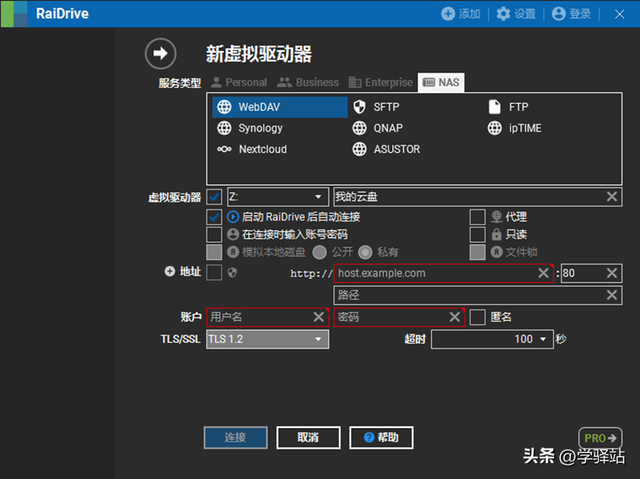Switch to the Business service tab
The width and height of the screenshot is (640, 479).
308,82
